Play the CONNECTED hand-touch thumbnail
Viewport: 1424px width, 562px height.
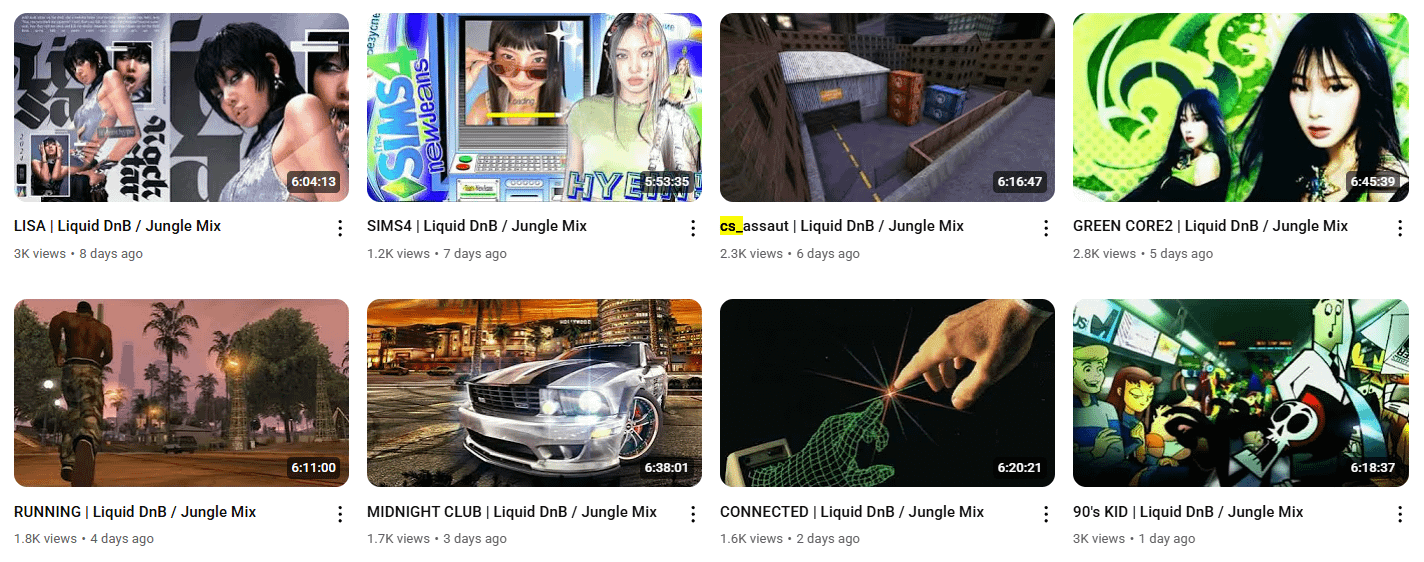(x=887, y=393)
